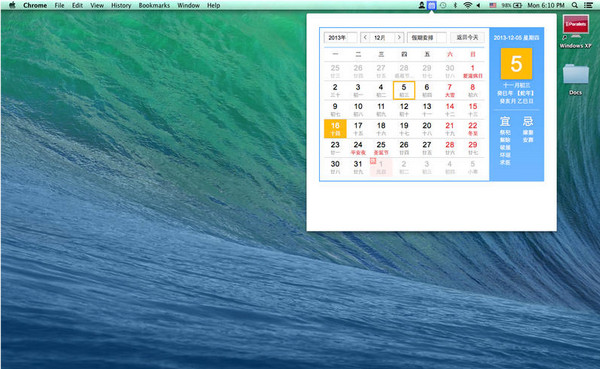Image resolution: width=600 pixels, height=369 pixels.
Task: Open the user account icon in menu bar
Action: click(421, 5)
